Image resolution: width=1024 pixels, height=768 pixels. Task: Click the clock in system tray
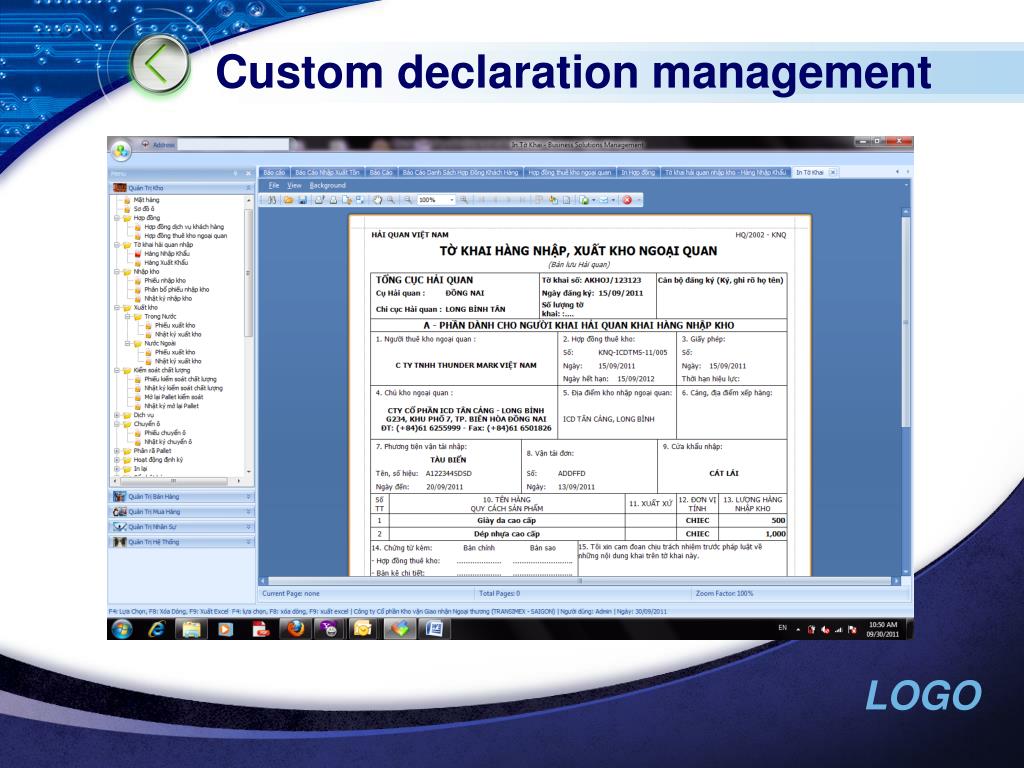click(x=882, y=629)
